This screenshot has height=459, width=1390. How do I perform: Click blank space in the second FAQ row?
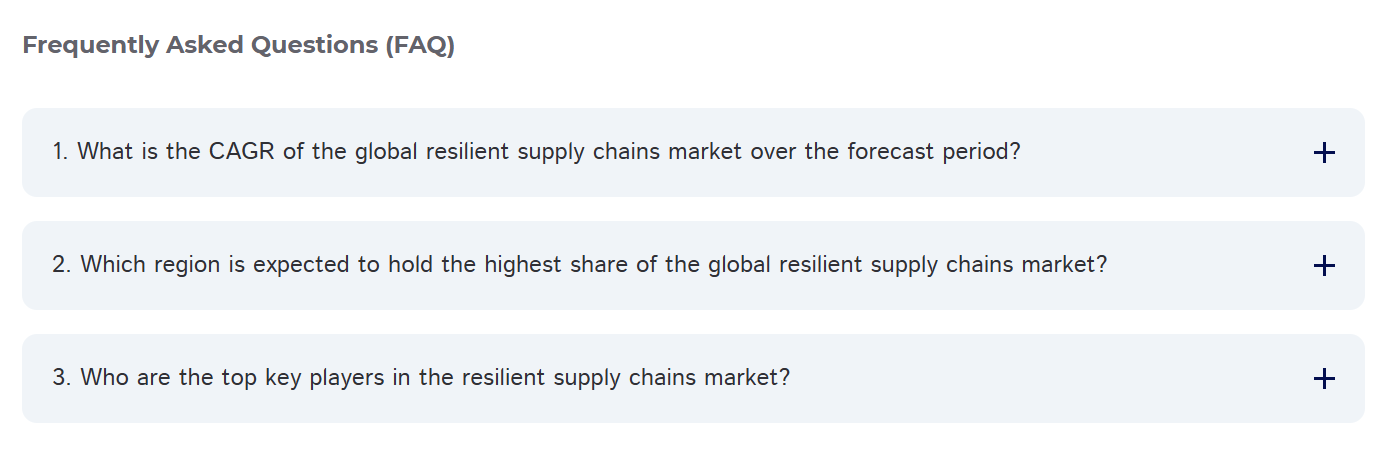click(x=1210, y=266)
